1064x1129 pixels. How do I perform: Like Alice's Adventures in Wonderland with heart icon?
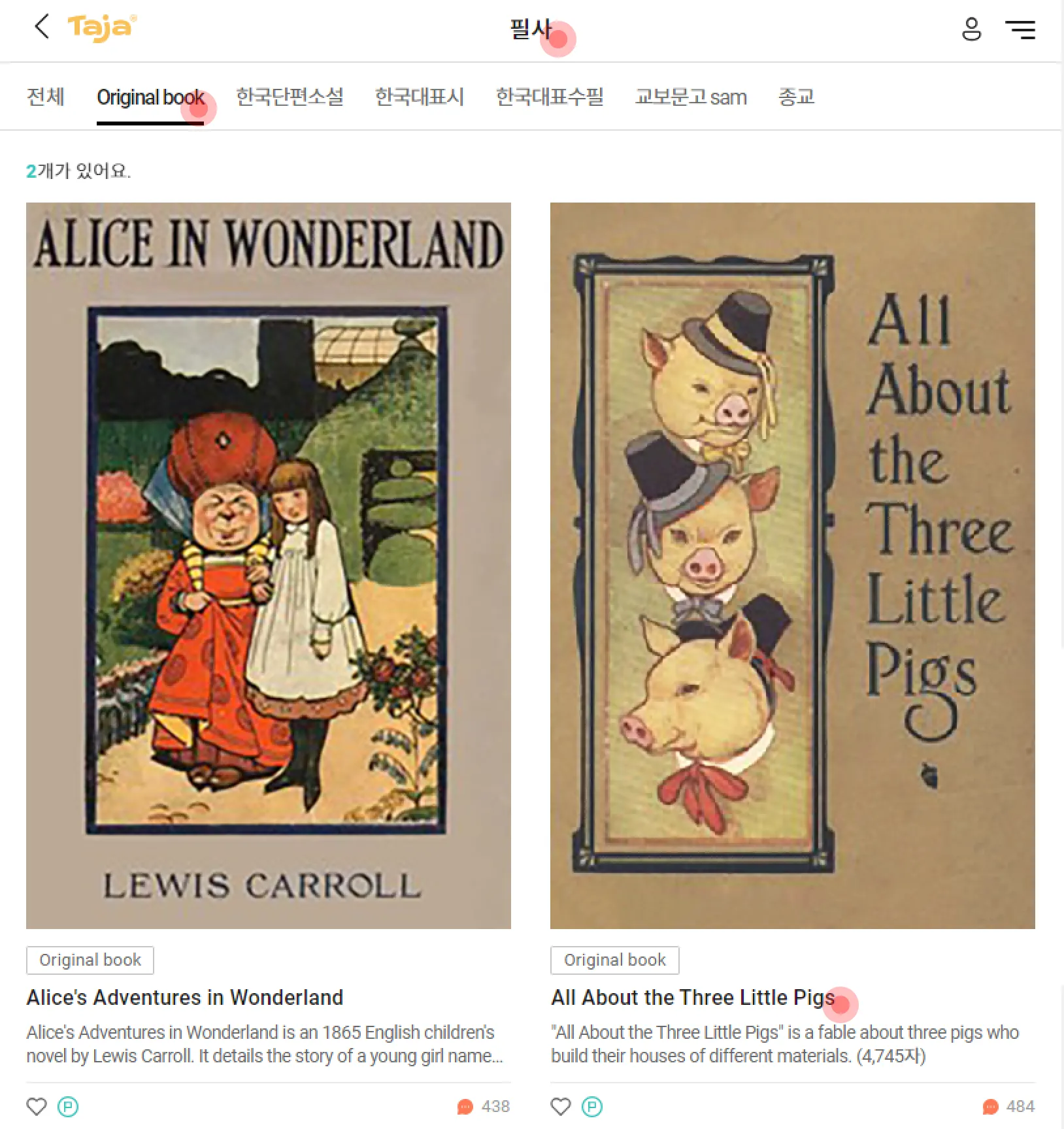[x=37, y=1107]
